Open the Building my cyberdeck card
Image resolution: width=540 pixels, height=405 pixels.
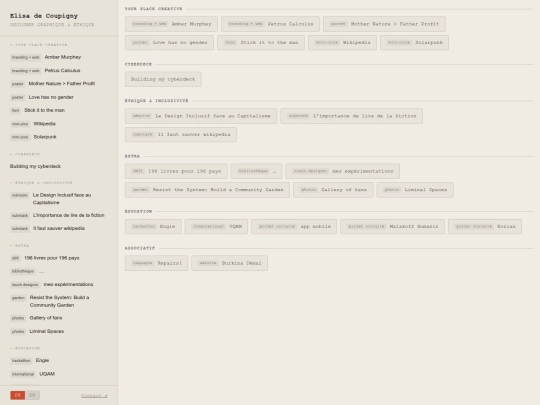163,79
